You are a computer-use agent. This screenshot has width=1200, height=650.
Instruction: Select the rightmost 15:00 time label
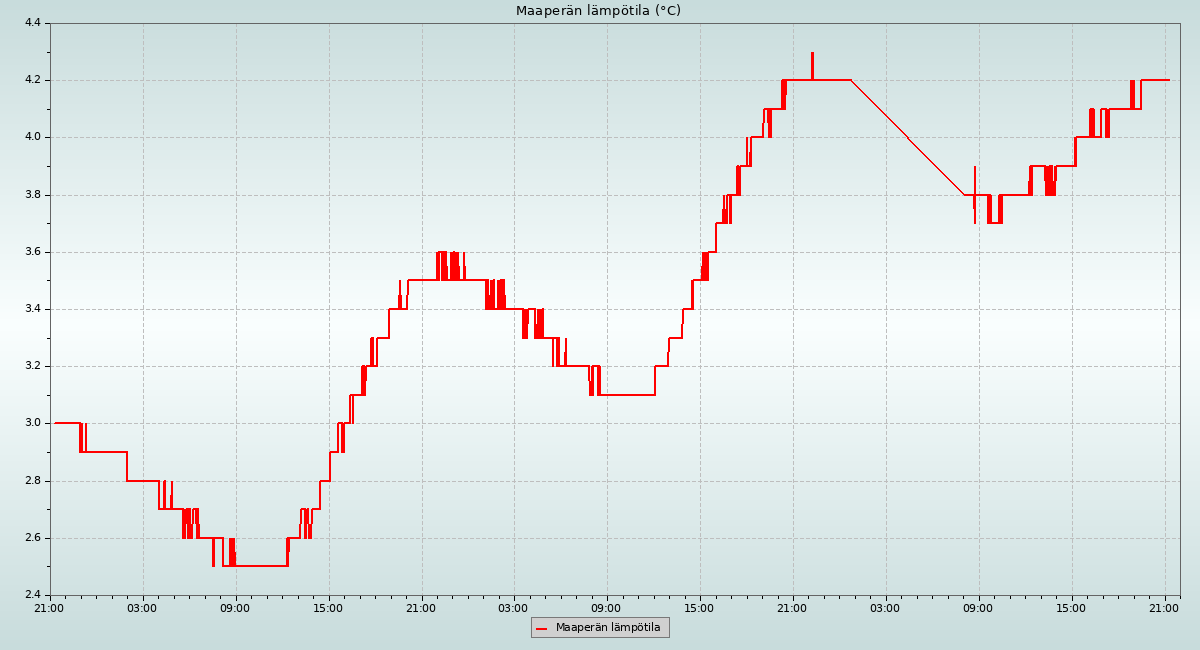pos(1071,607)
